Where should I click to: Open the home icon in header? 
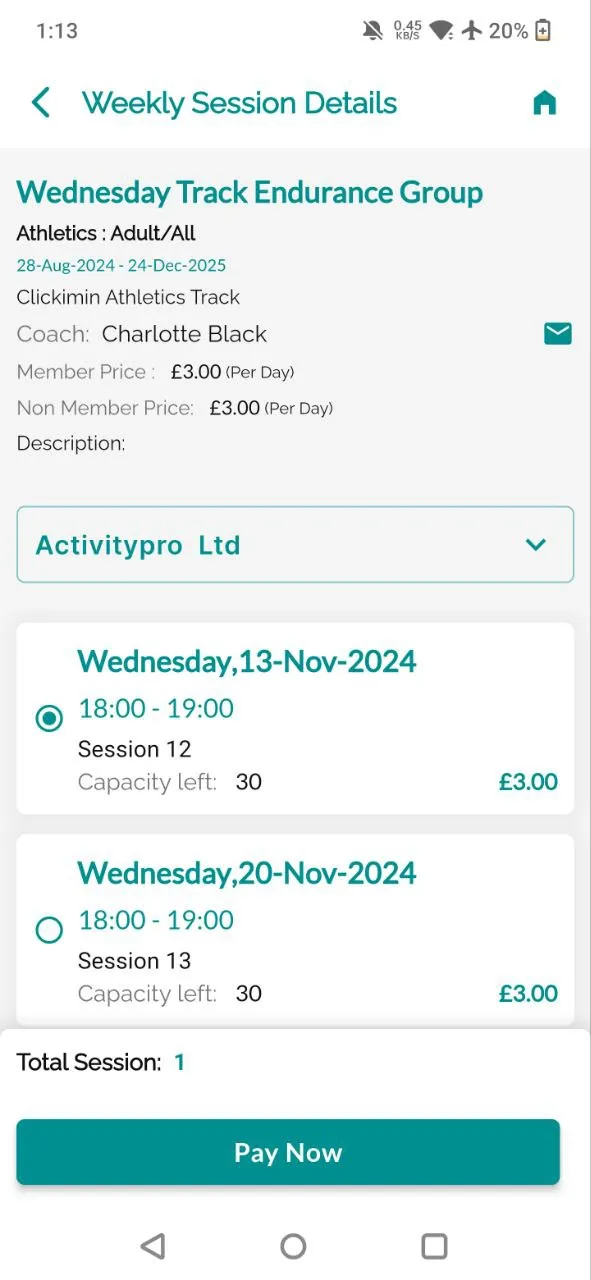click(x=544, y=103)
